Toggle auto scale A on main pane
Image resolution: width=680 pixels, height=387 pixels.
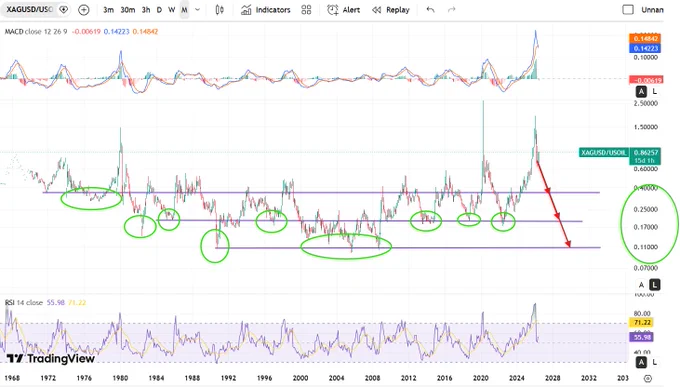(x=641, y=285)
